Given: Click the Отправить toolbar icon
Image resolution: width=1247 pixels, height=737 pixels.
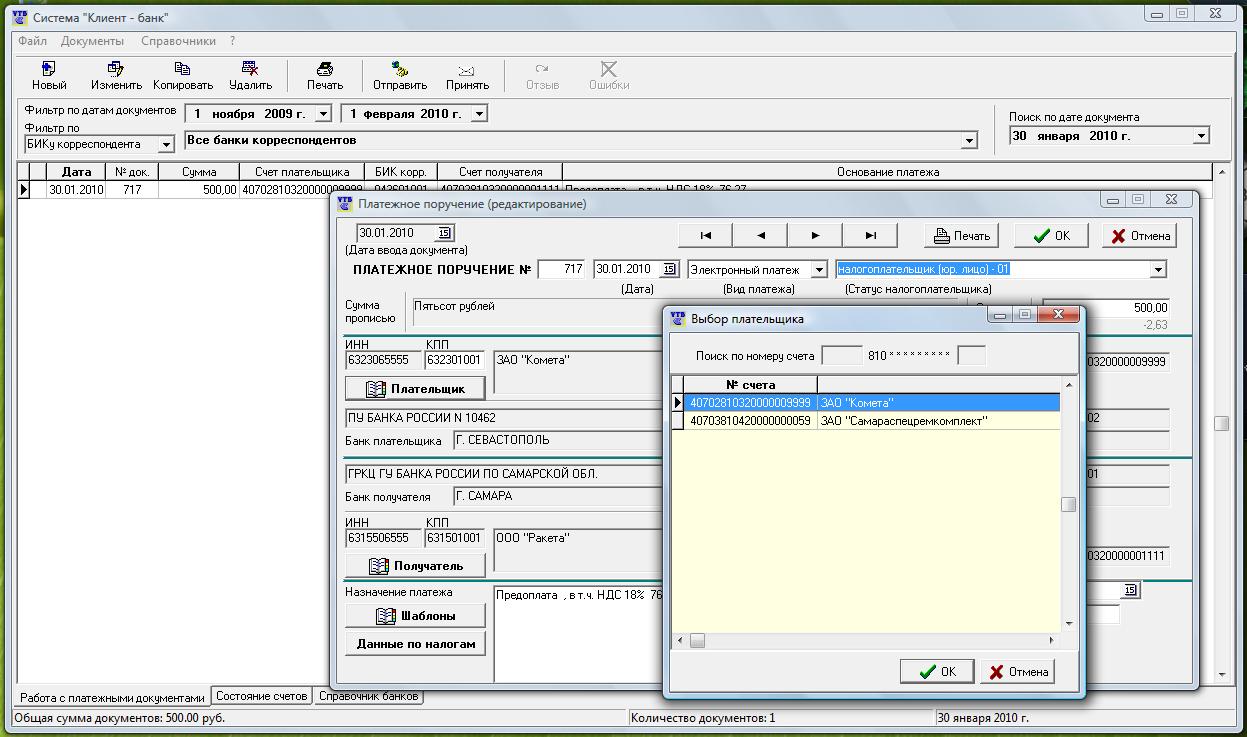Looking at the screenshot, I should (400, 76).
